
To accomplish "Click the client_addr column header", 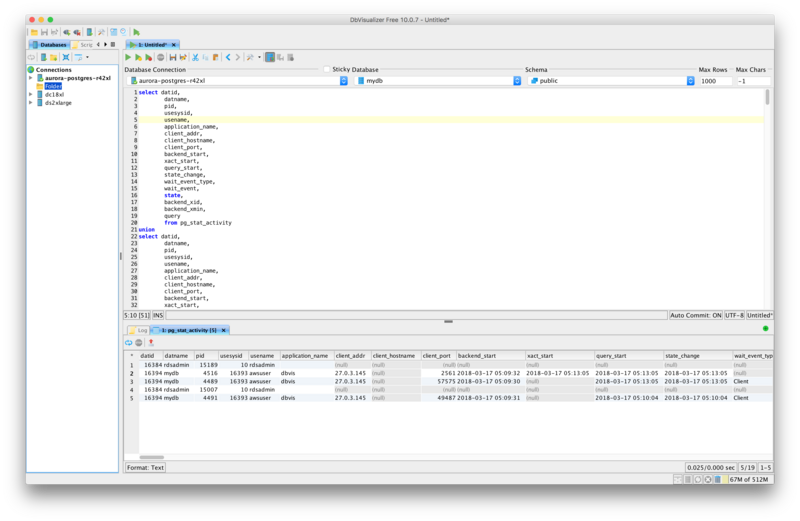I will pyautogui.click(x=351, y=356).
